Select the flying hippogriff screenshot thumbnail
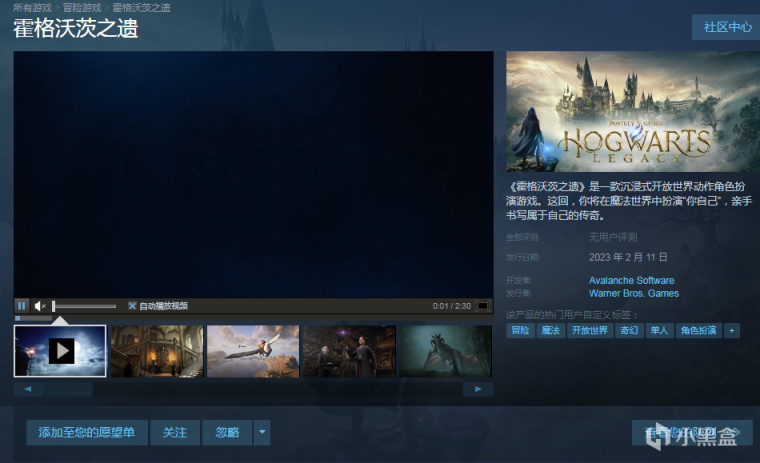 (253, 350)
